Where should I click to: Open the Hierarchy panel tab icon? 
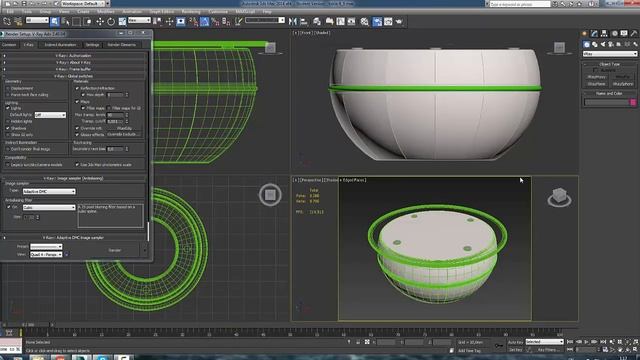click(604, 33)
